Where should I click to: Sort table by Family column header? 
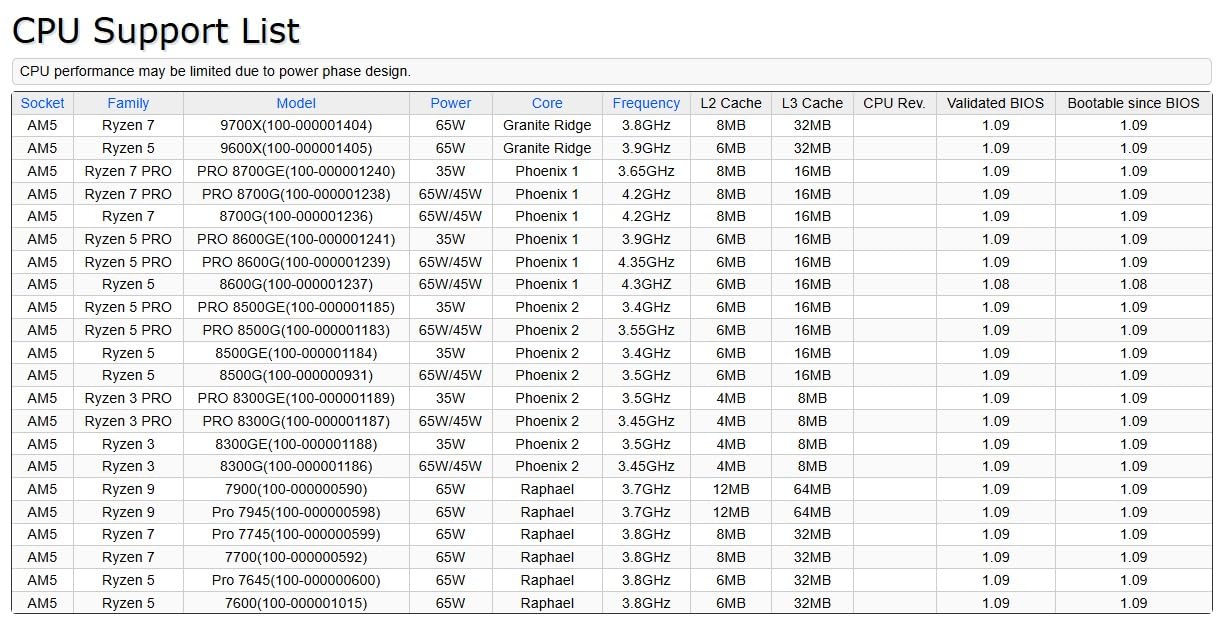pos(128,103)
